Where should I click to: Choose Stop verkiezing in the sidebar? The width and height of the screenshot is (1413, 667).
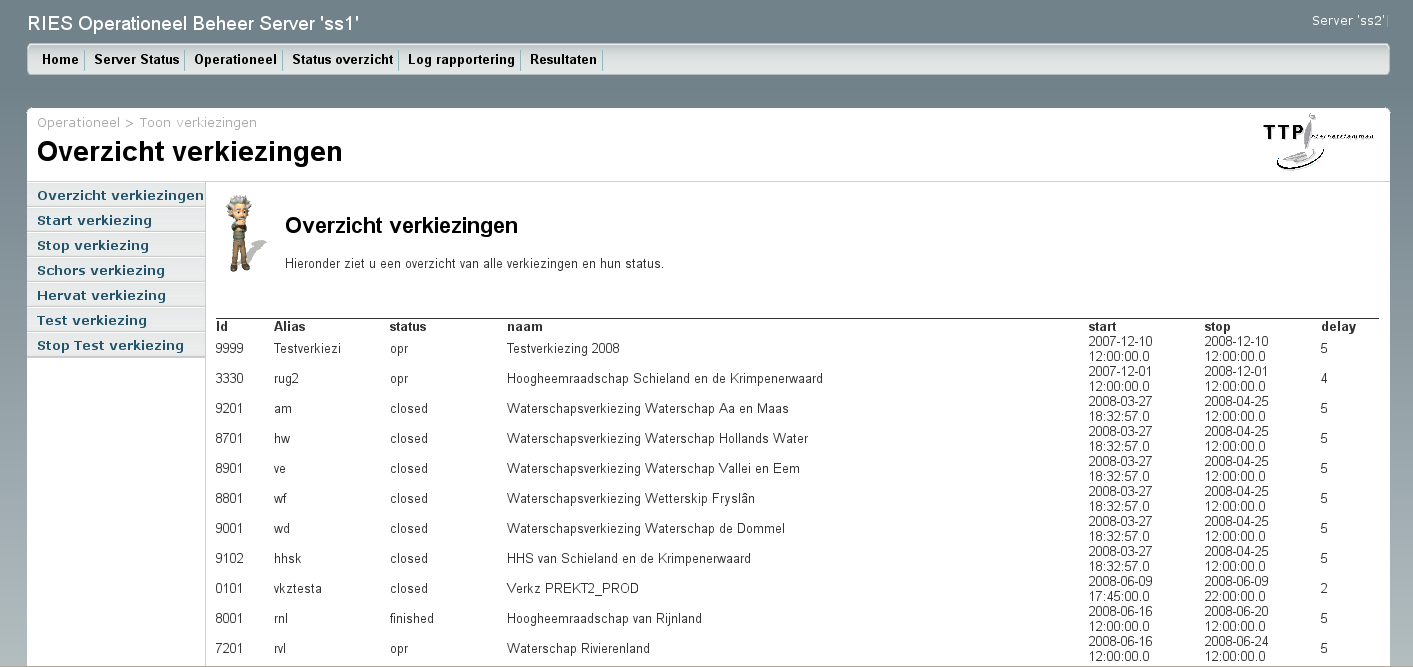(x=93, y=246)
